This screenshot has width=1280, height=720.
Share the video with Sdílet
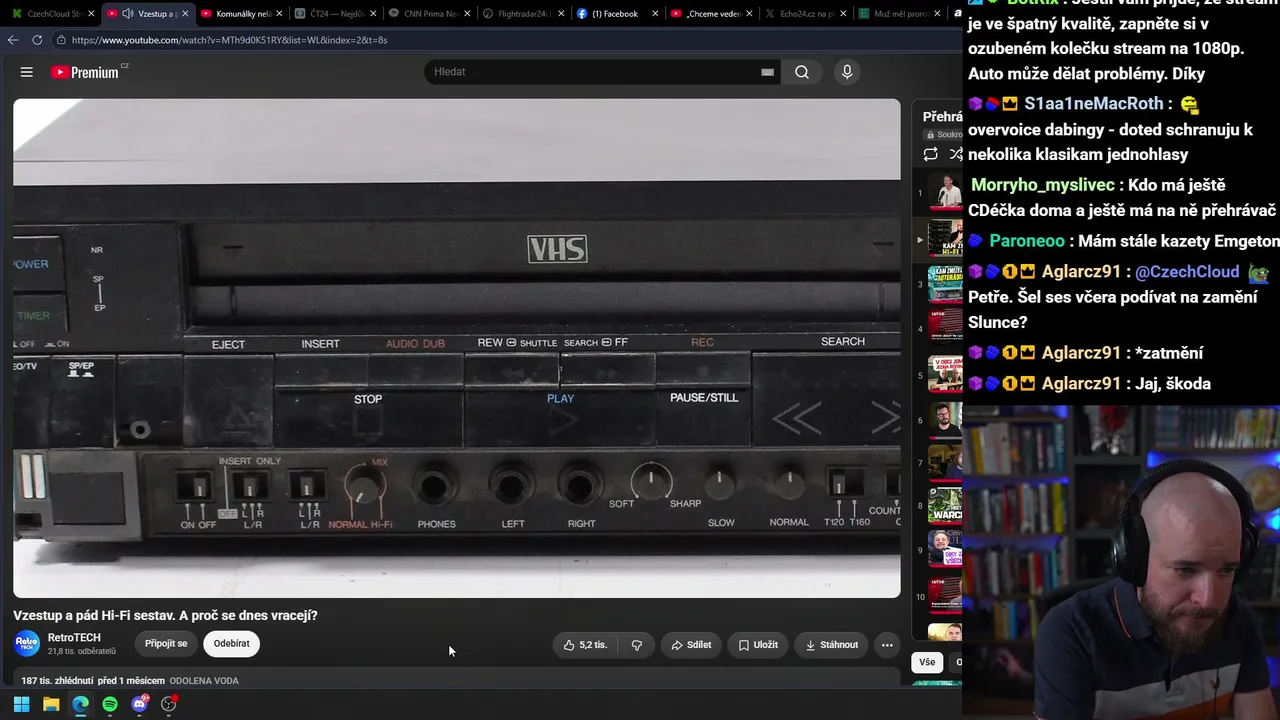pyautogui.click(x=691, y=645)
